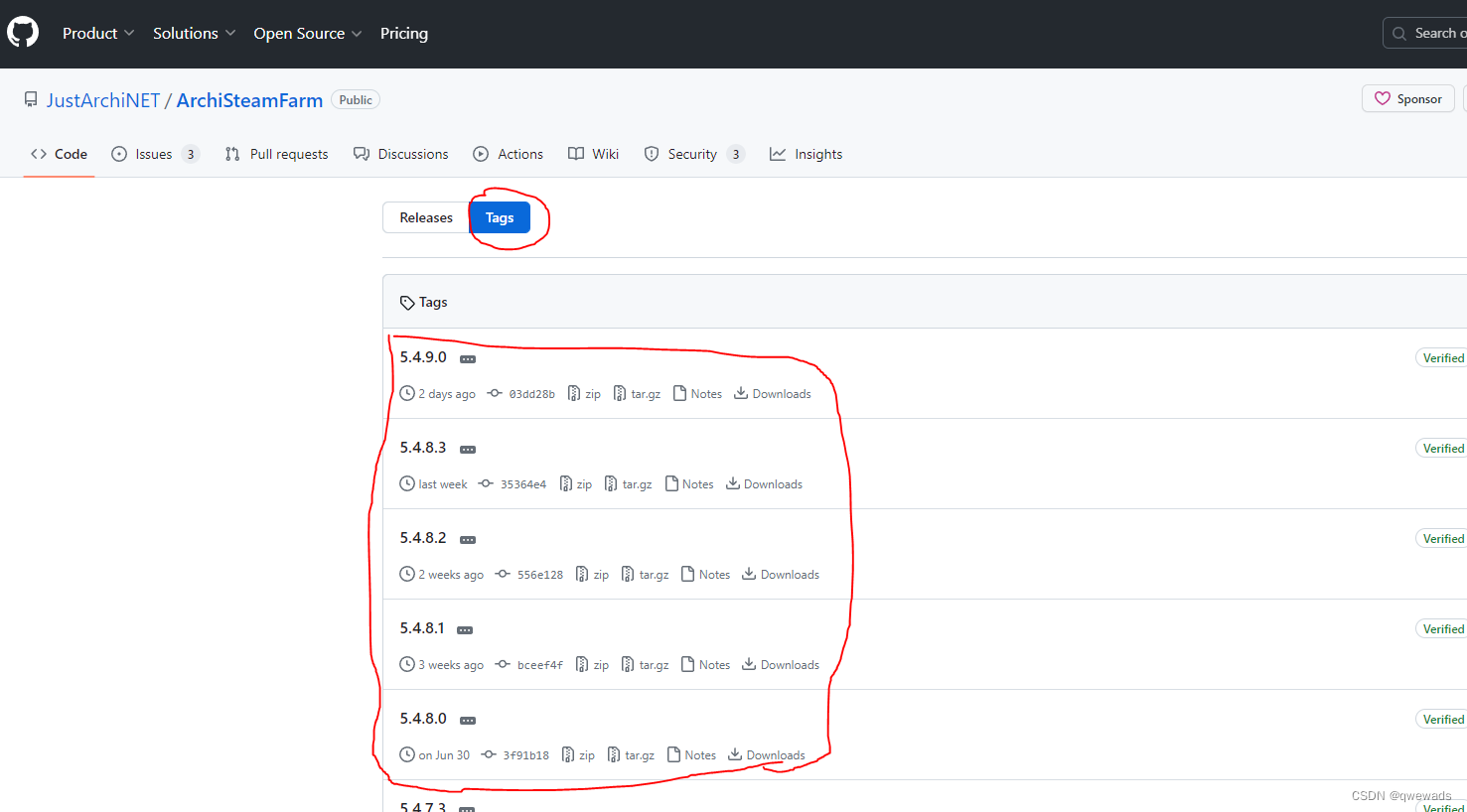Open the Notes for tag 5.4.9.0
Viewport: 1467px width, 812px height.
point(697,394)
